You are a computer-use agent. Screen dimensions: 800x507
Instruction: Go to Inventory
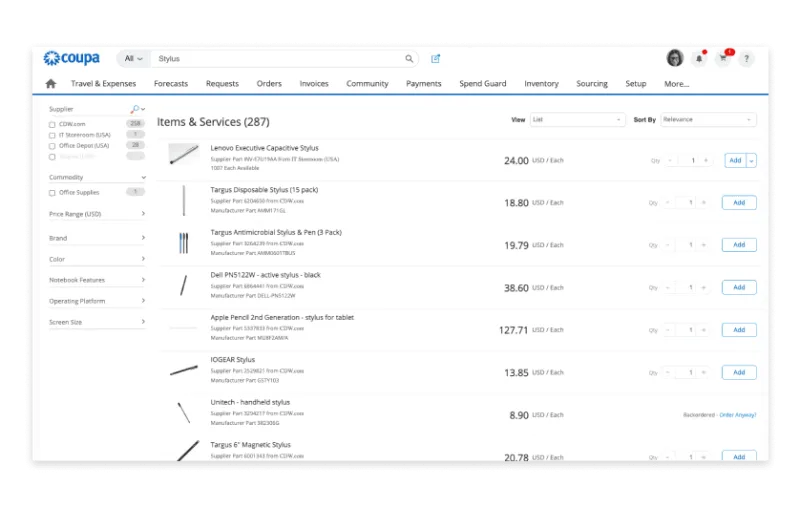pyautogui.click(x=541, y=84)
